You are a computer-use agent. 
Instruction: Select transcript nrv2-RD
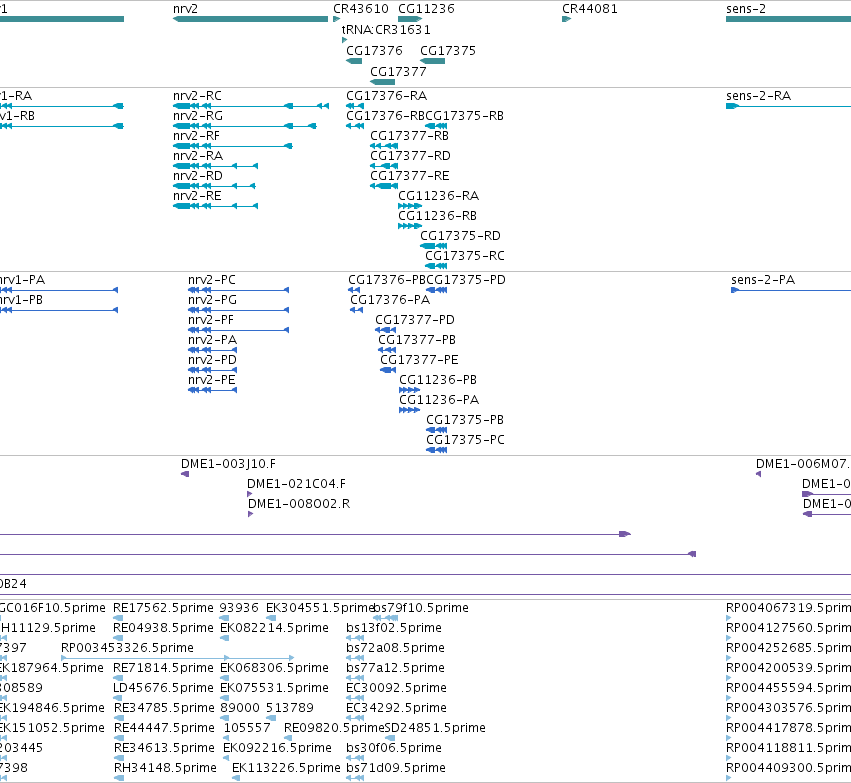[198, 176]
